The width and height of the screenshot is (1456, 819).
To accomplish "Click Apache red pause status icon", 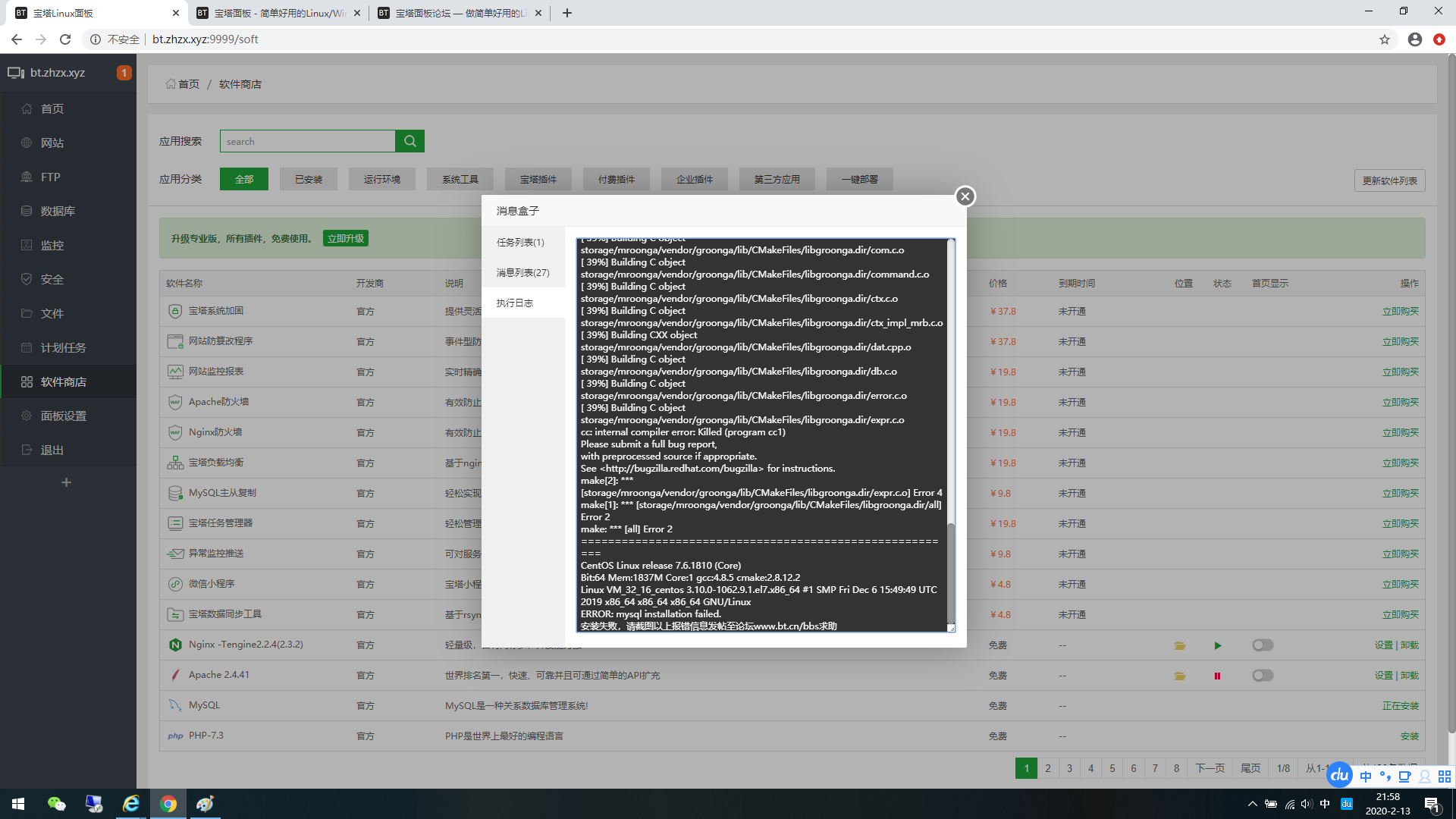I will 1218,676.
